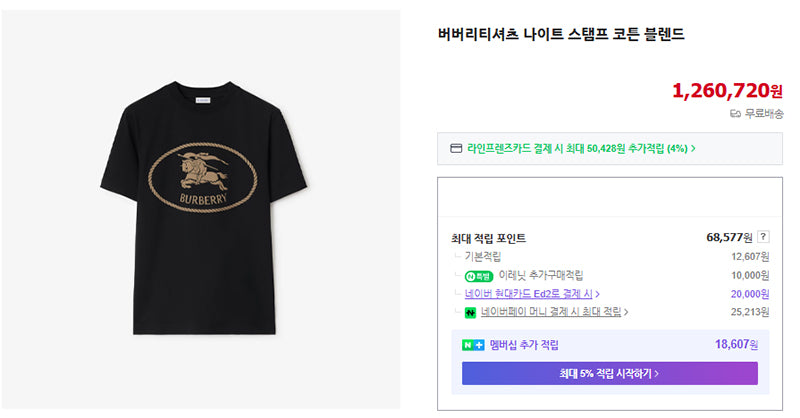Click the N+ membership badge icon

point(473,346)
